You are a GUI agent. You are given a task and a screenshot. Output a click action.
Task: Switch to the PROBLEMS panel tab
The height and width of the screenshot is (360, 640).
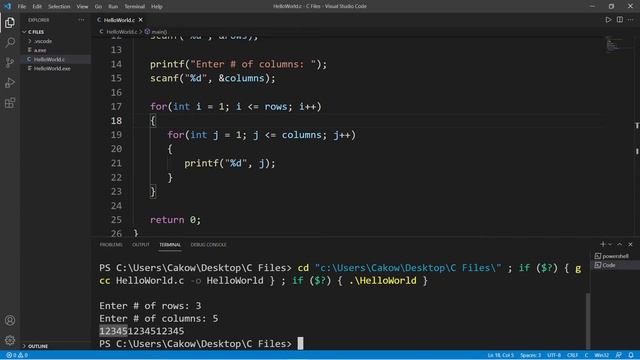[x=111, y=244]
